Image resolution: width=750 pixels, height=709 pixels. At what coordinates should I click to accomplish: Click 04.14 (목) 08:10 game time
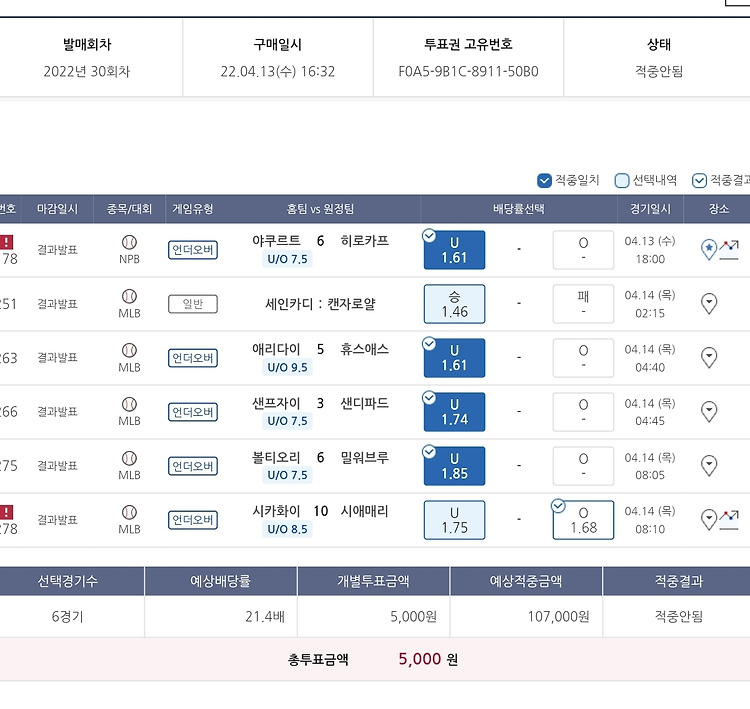point(650,520)
